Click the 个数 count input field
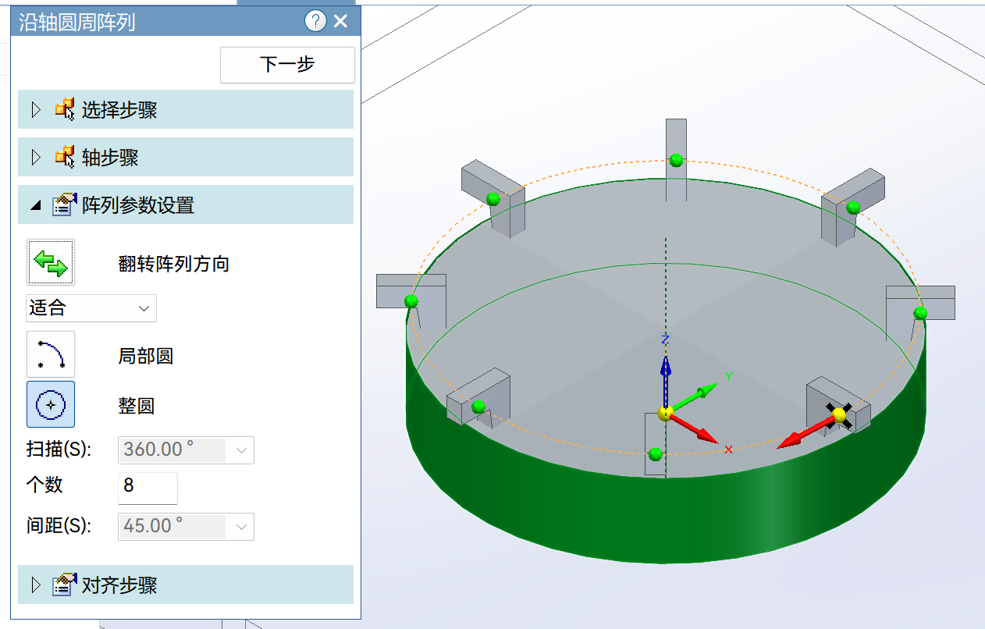This screenshot has width=985, height=629. (147, 487)
